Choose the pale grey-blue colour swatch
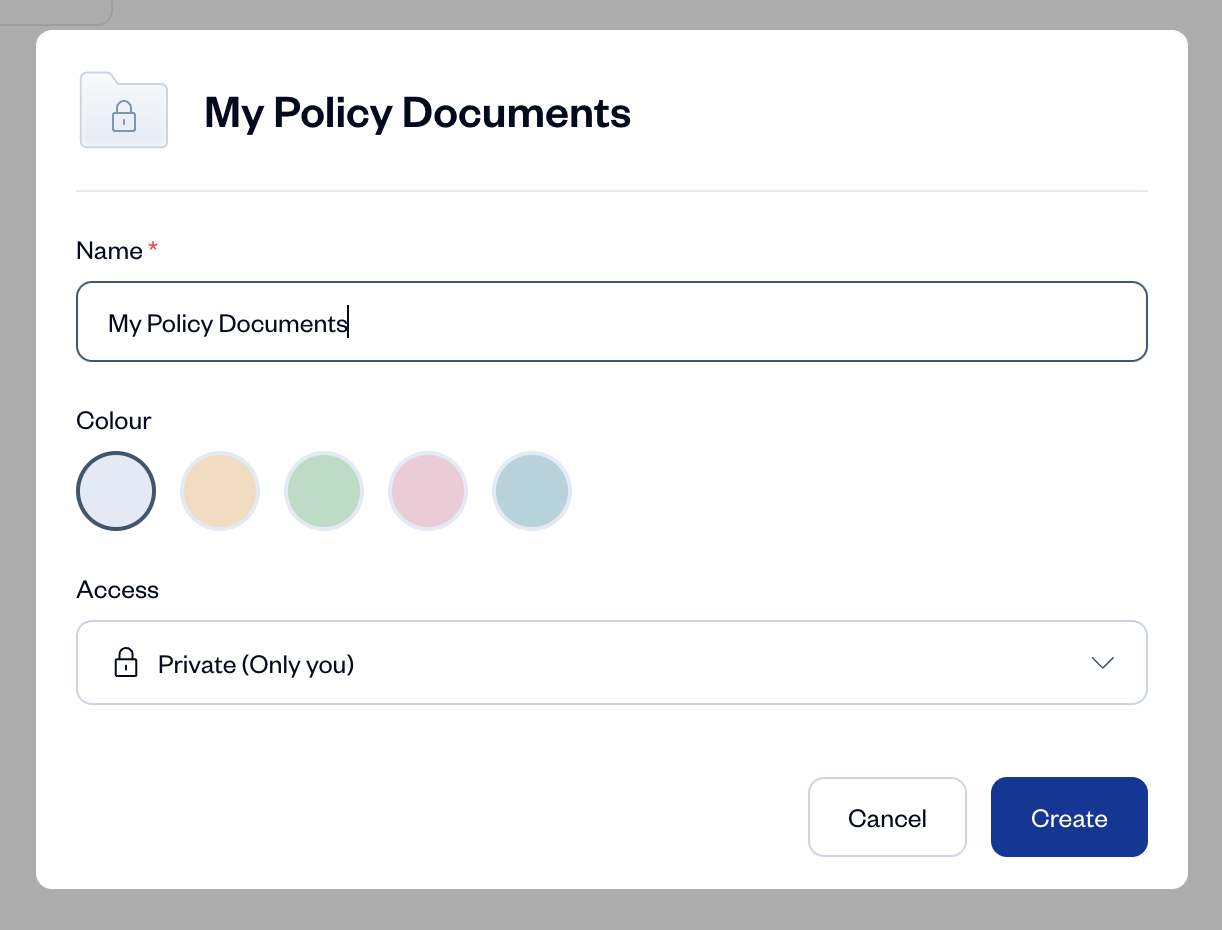Viewport: 1222px width, 930px height. (116, 491)
